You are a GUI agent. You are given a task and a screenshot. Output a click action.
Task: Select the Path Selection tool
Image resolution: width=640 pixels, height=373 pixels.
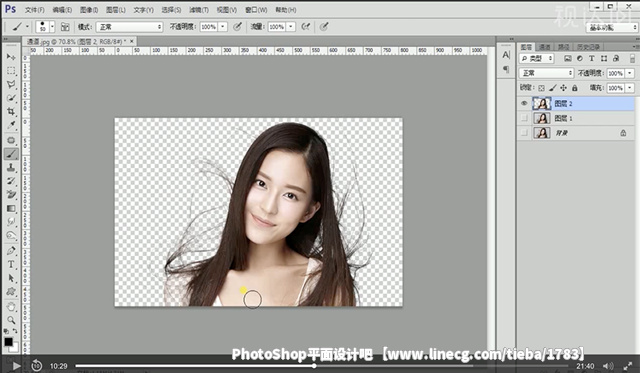click(x=11, y=278)
